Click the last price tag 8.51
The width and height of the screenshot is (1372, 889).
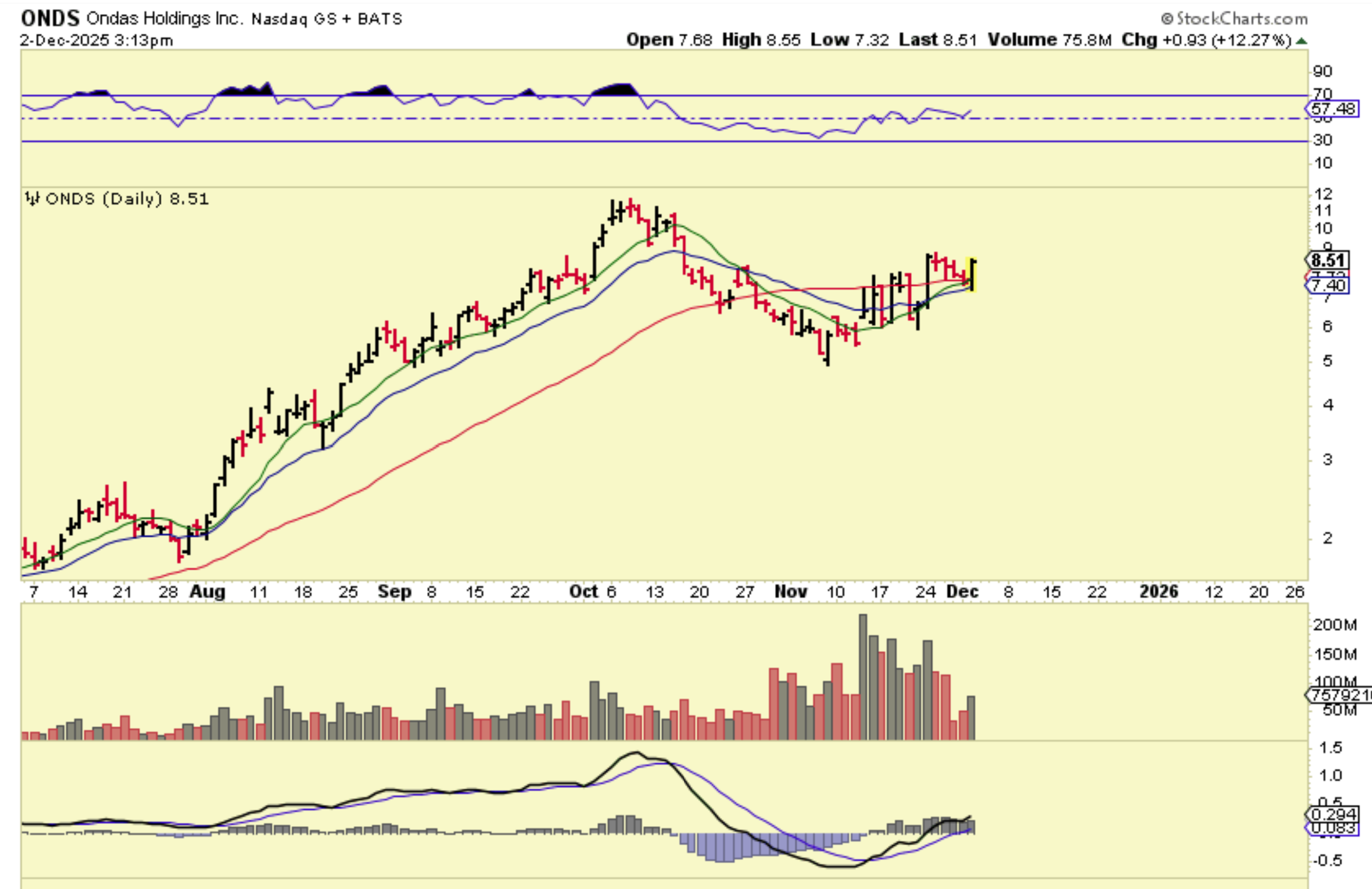1328,260
